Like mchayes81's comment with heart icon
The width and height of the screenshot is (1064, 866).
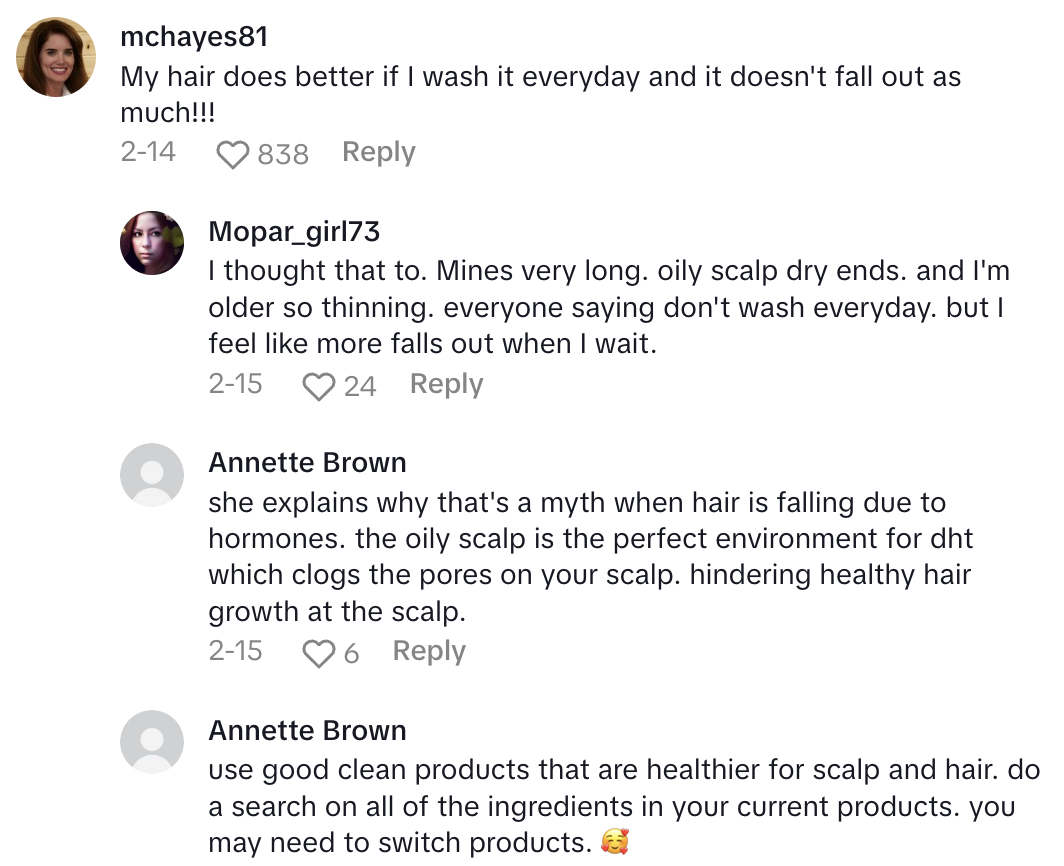point(232,154)
